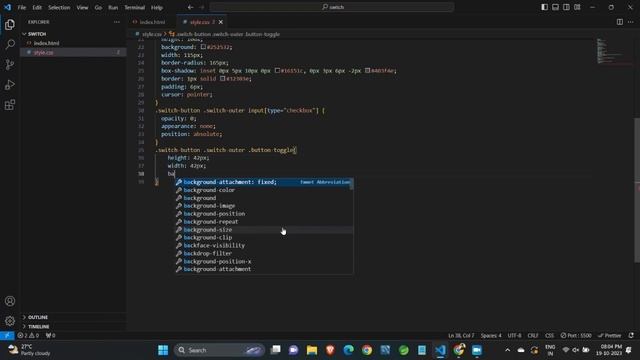Click Spaces: 4 indentation setting
The image size is (640, 360).
coord(491,336)
